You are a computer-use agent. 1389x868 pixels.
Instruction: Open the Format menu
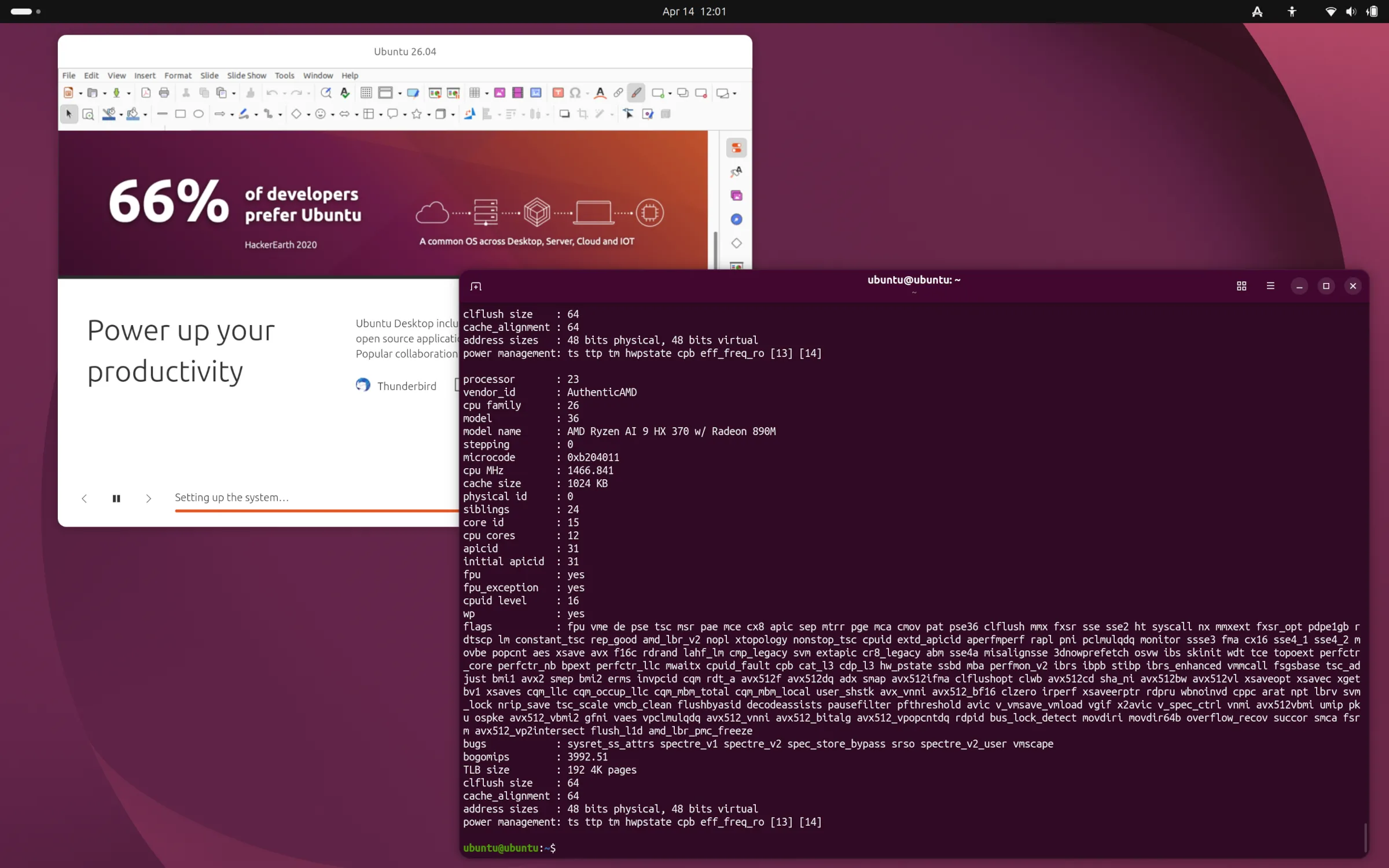click(178, 75)
